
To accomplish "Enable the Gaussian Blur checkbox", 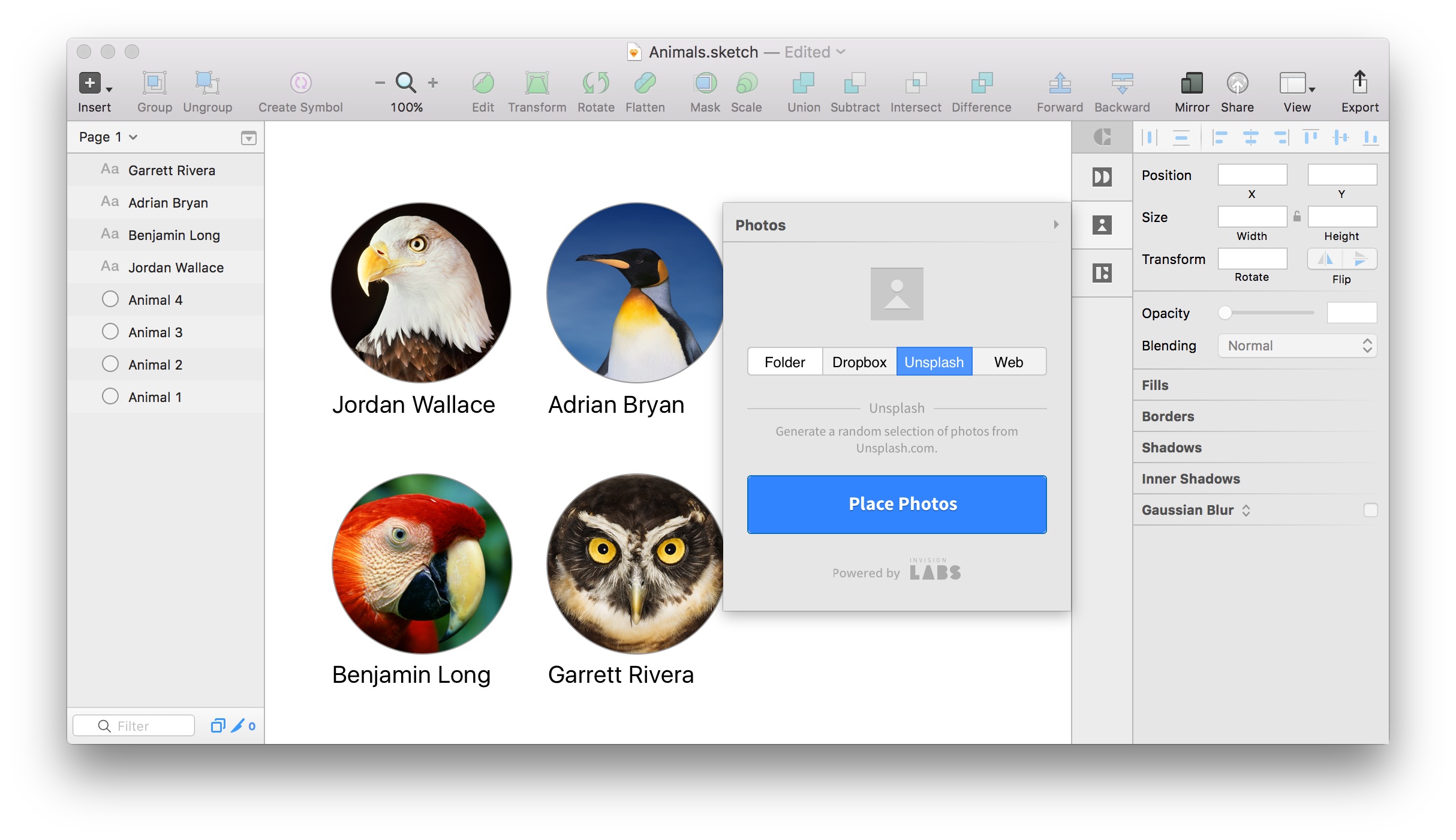I will click(1370, 510).
